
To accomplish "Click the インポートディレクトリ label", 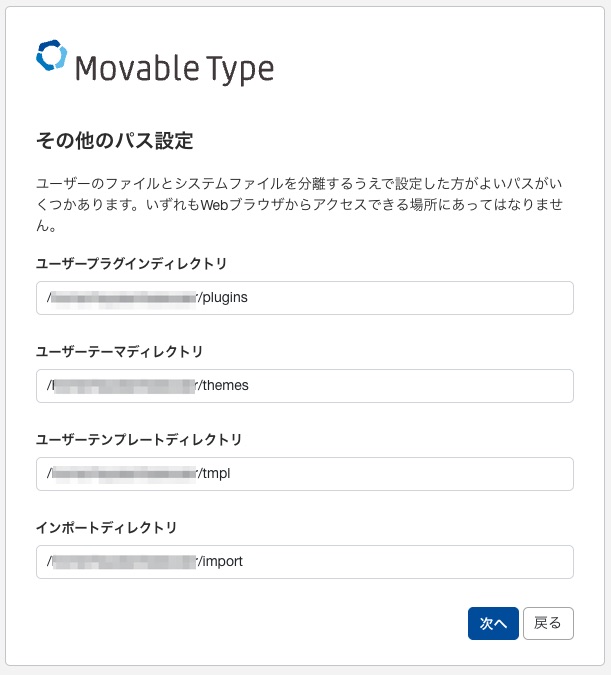I will (106, 528).
